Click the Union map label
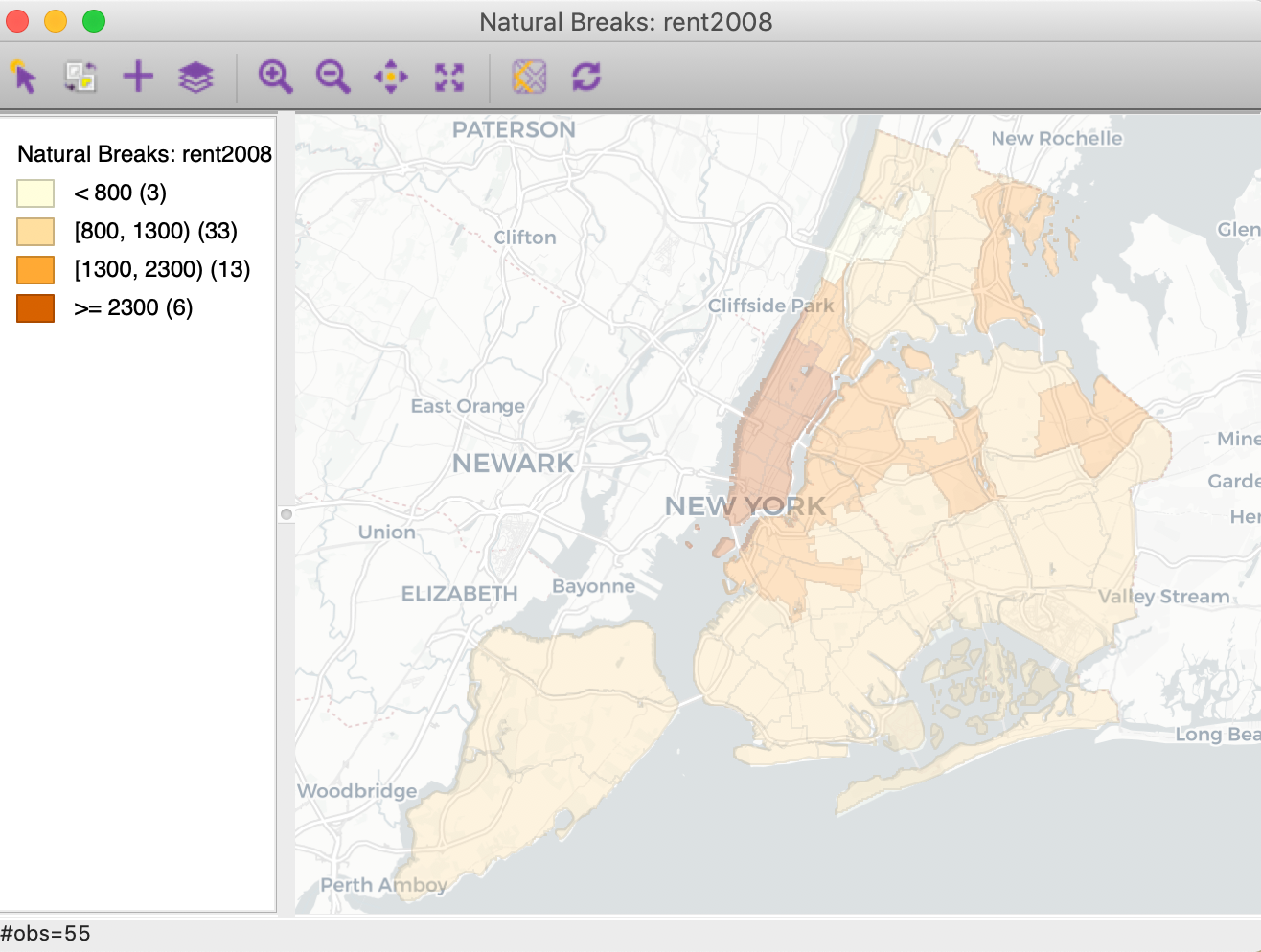1261x952 pixels. click(387, 533)
